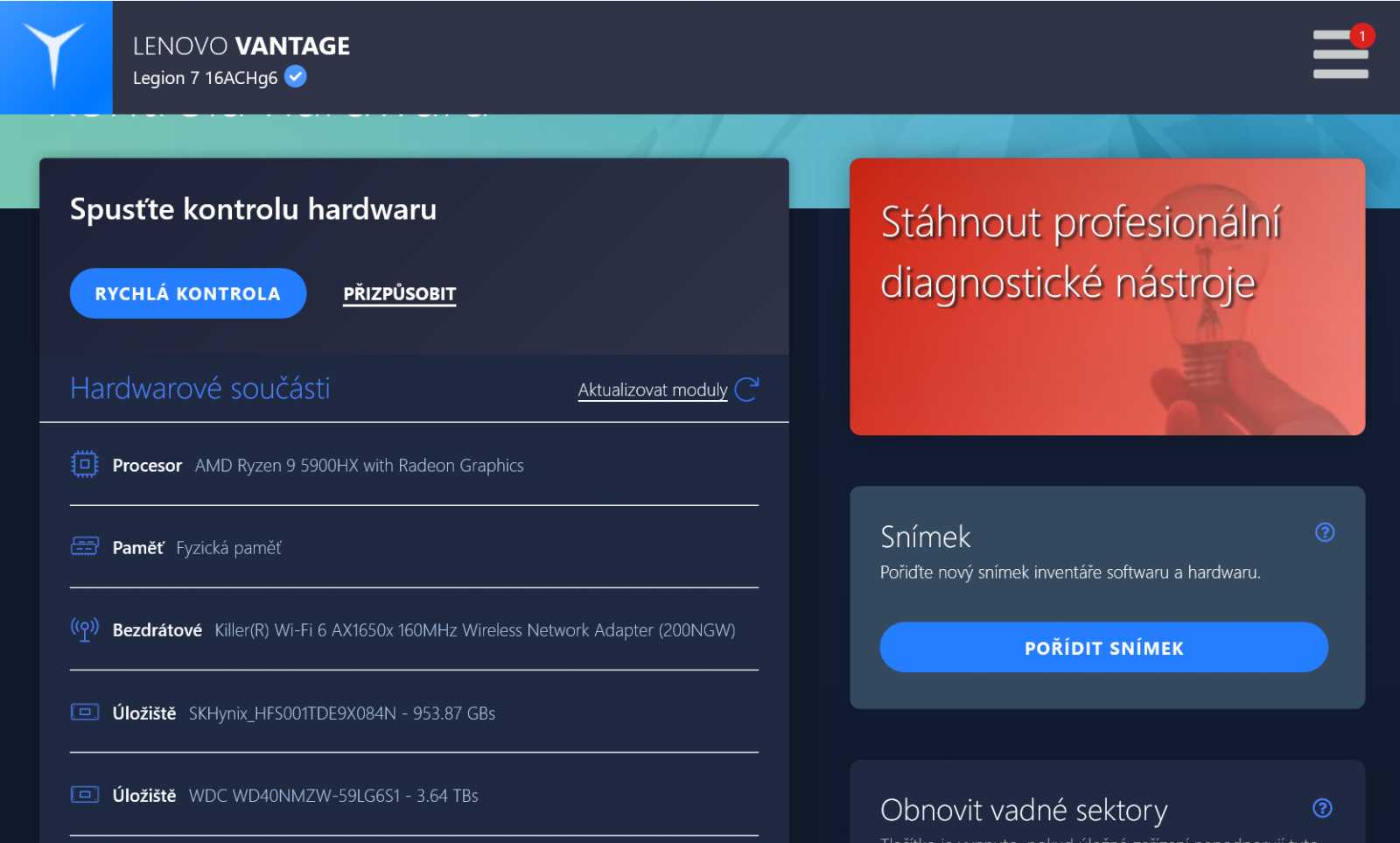Image resolution: width=1400 pixels, height=843 pixels.
Task: Select the Bezdrátové Killer Wi-Fi 6 row
Action: click(x=414, y=629)
